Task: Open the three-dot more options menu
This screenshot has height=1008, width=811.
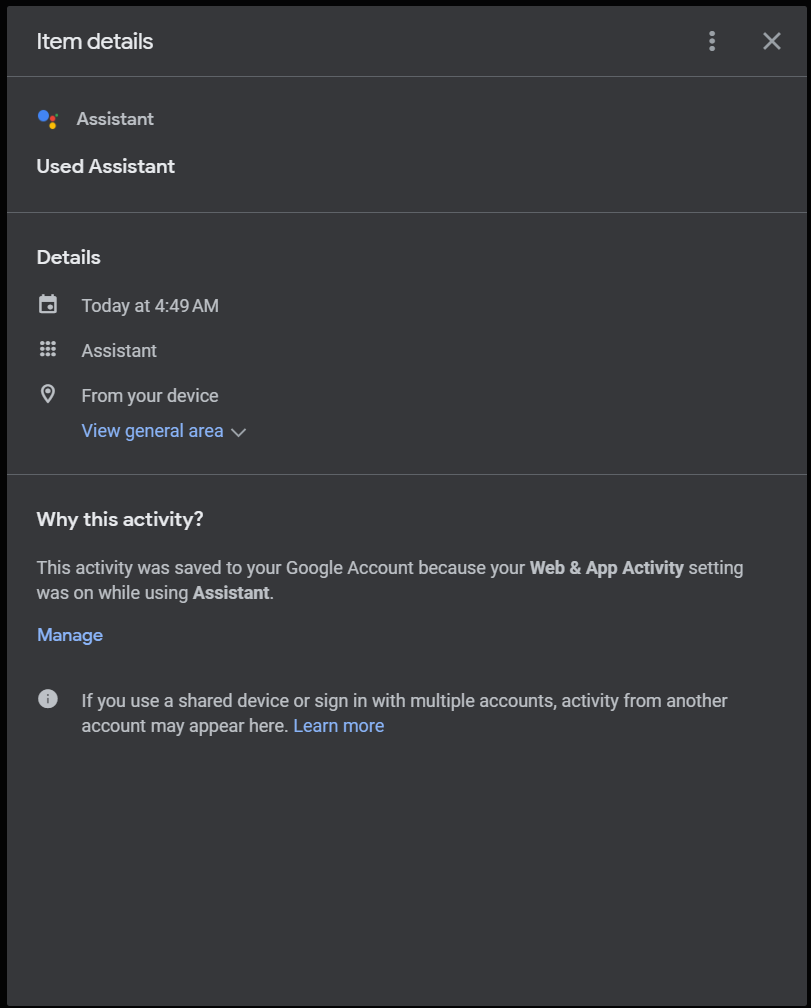Action: point(712,41)
